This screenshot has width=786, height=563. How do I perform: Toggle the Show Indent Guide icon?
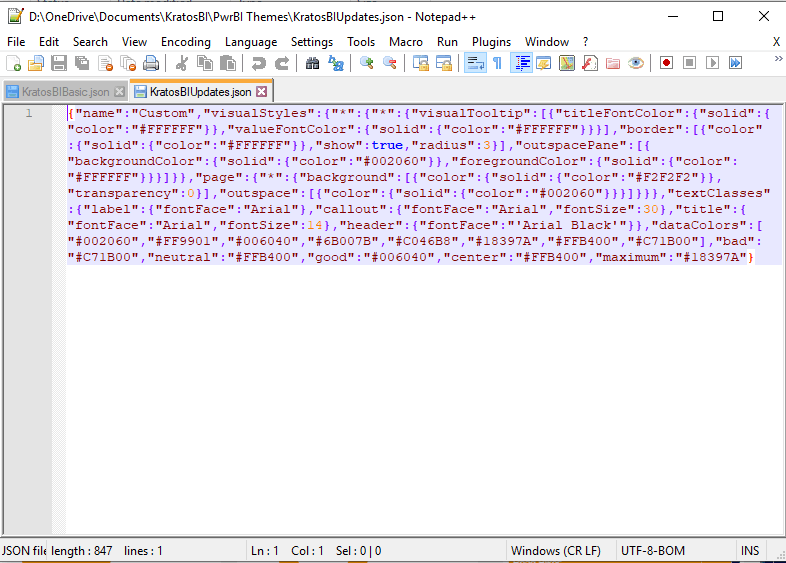click(521, 63)
